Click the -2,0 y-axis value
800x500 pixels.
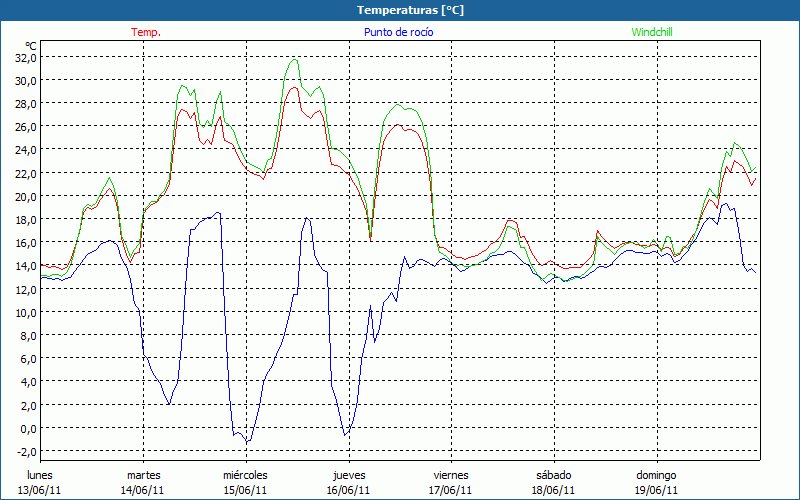[25, 451]
